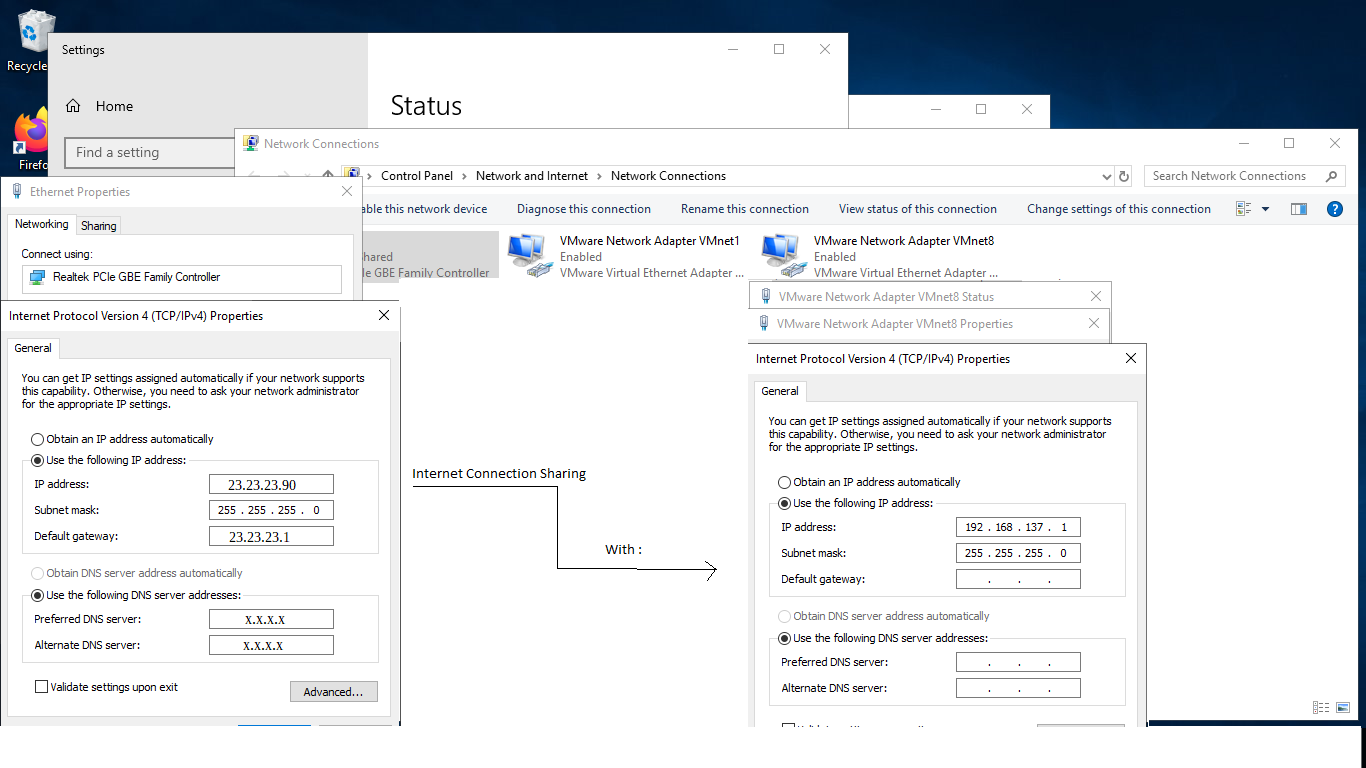This screenshot has width=1366, height=768.
Task: Click View status of this connection
Action: 918,209
